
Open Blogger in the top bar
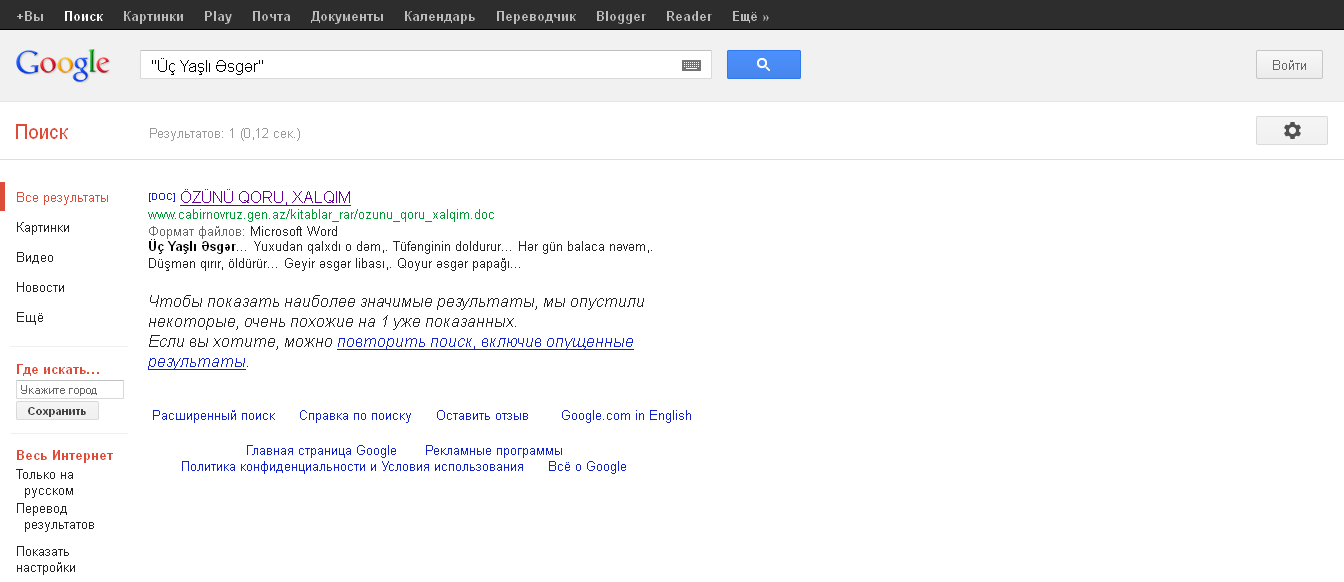coord(621,17)
